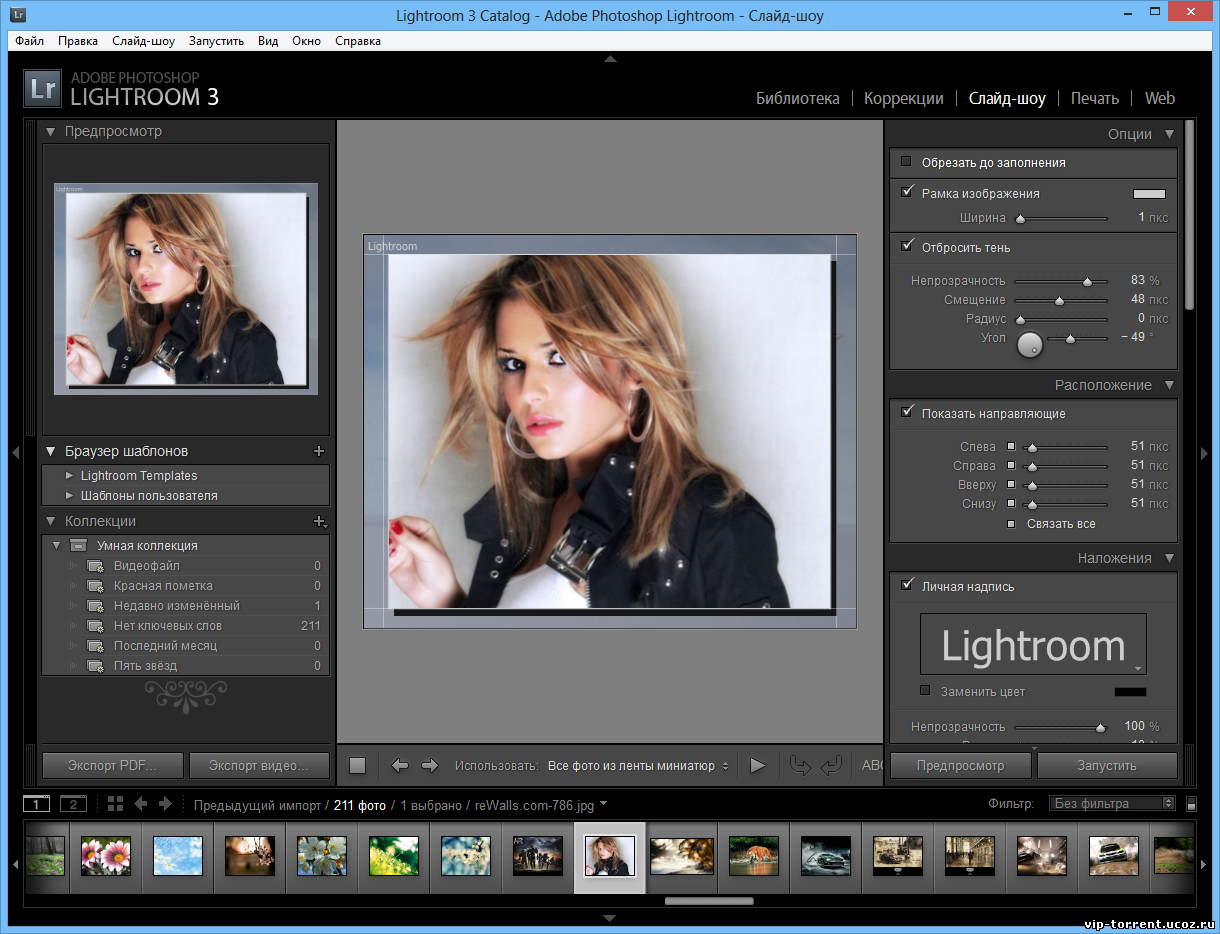Collapse left panel group arrow

tap(14, 453)
